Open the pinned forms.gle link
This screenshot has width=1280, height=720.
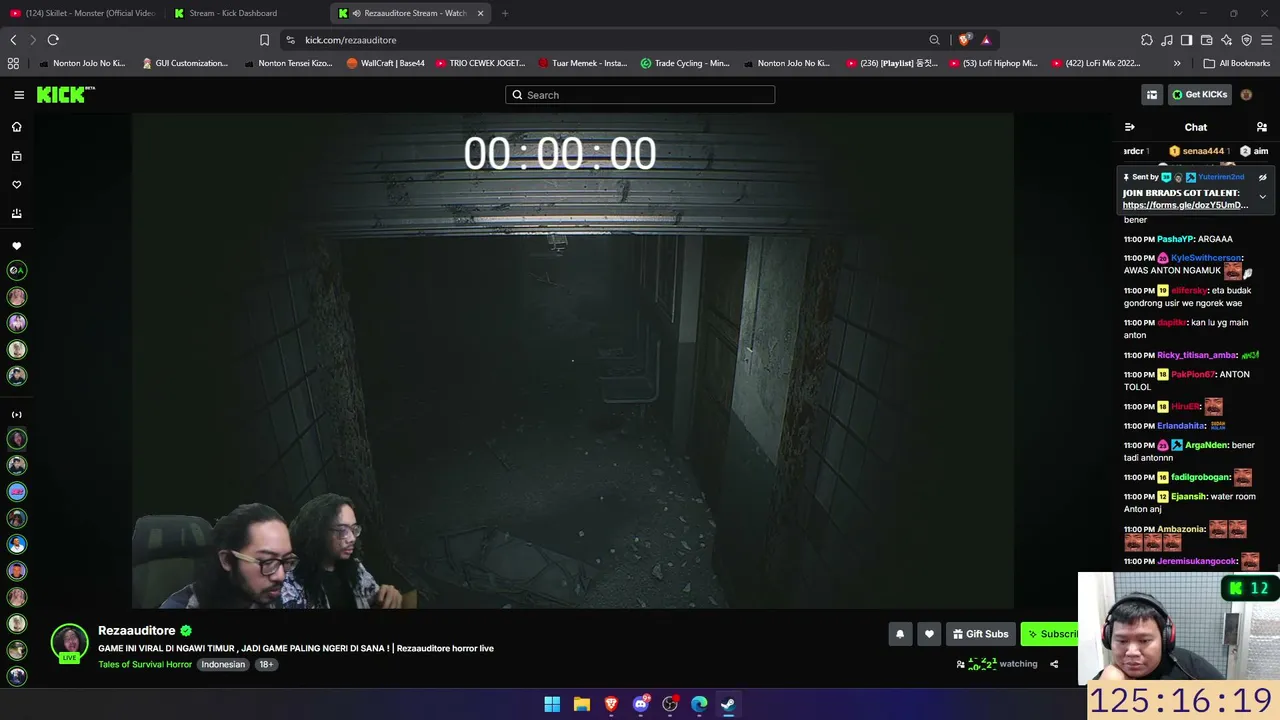click(x=1185, y=205)
